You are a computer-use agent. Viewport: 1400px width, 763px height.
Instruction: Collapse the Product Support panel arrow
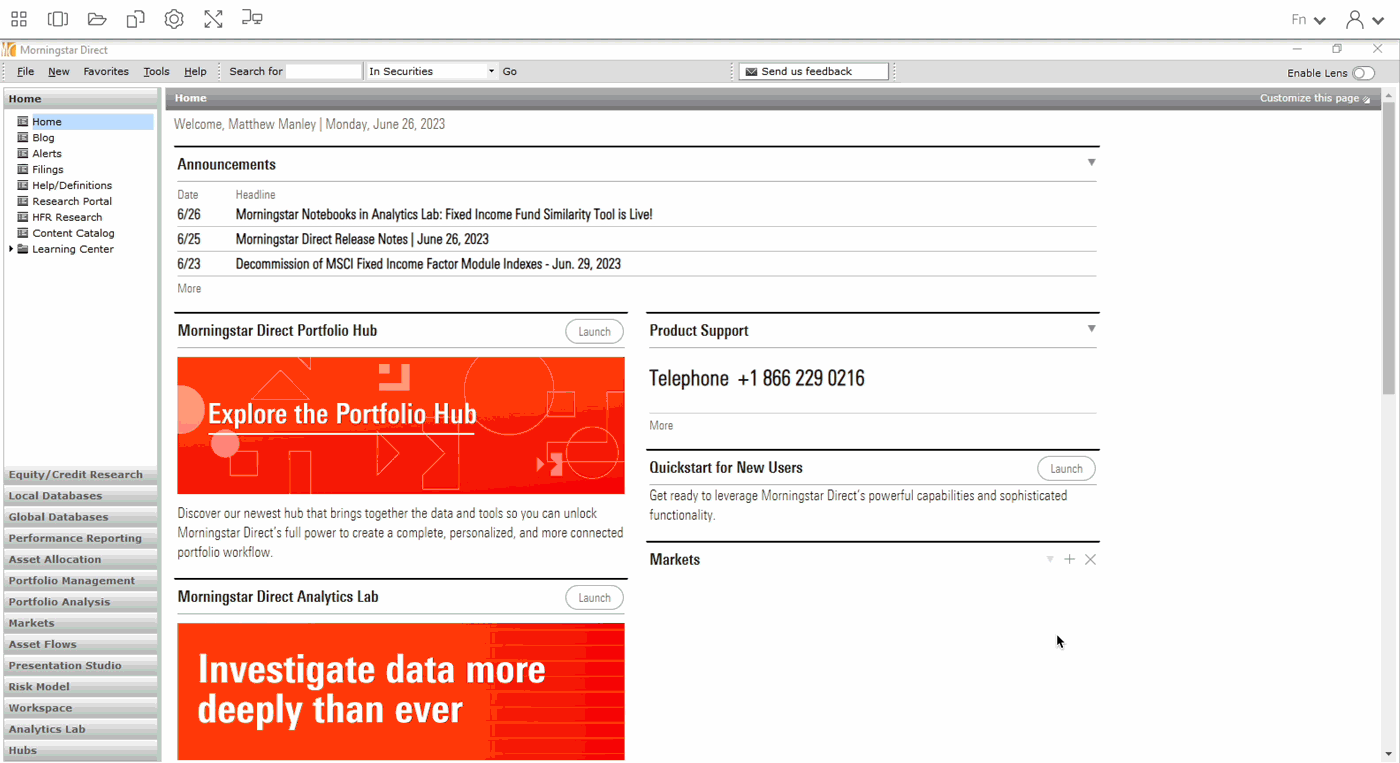[1091, 329]
